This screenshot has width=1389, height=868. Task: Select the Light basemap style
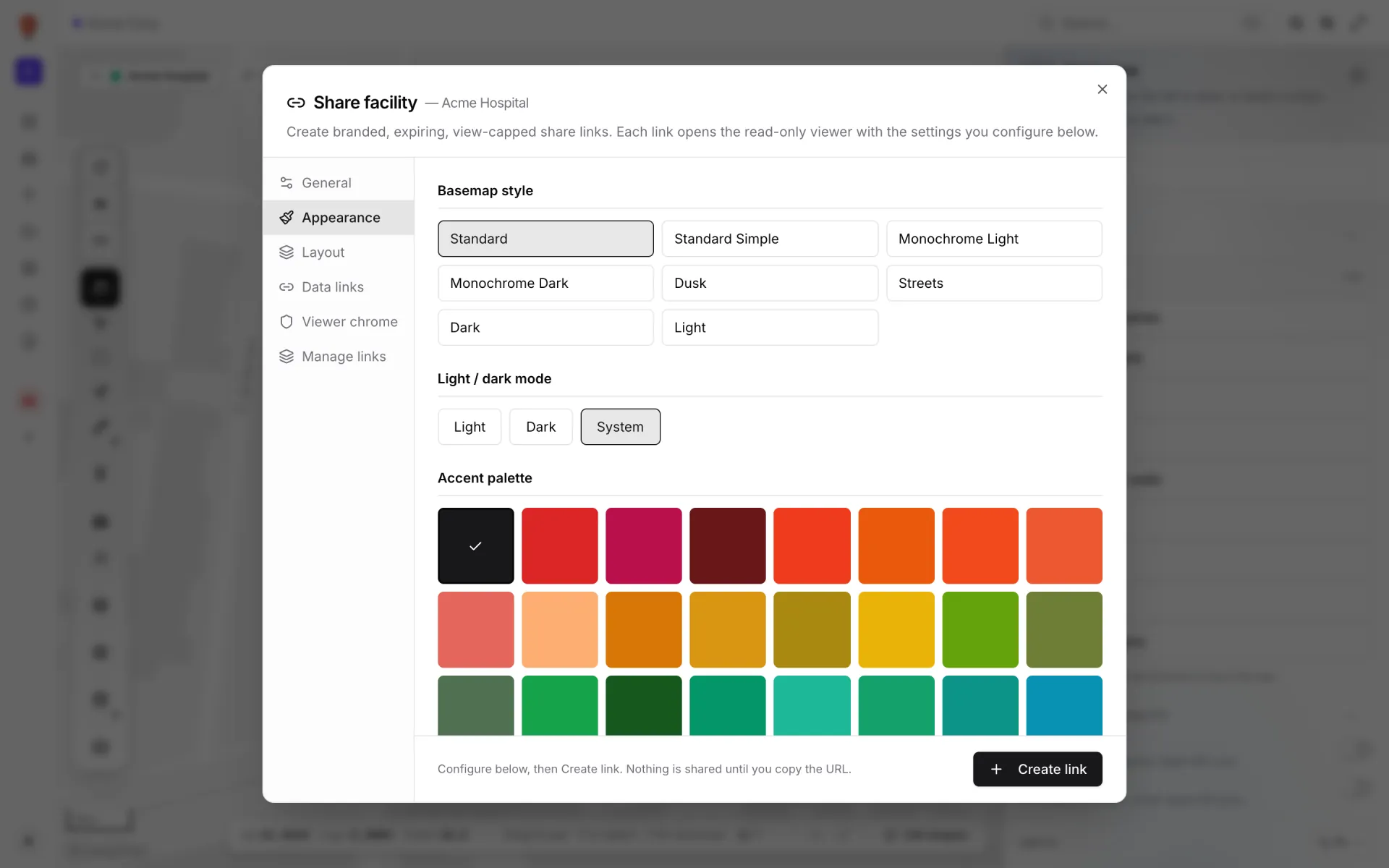point(770,328)
